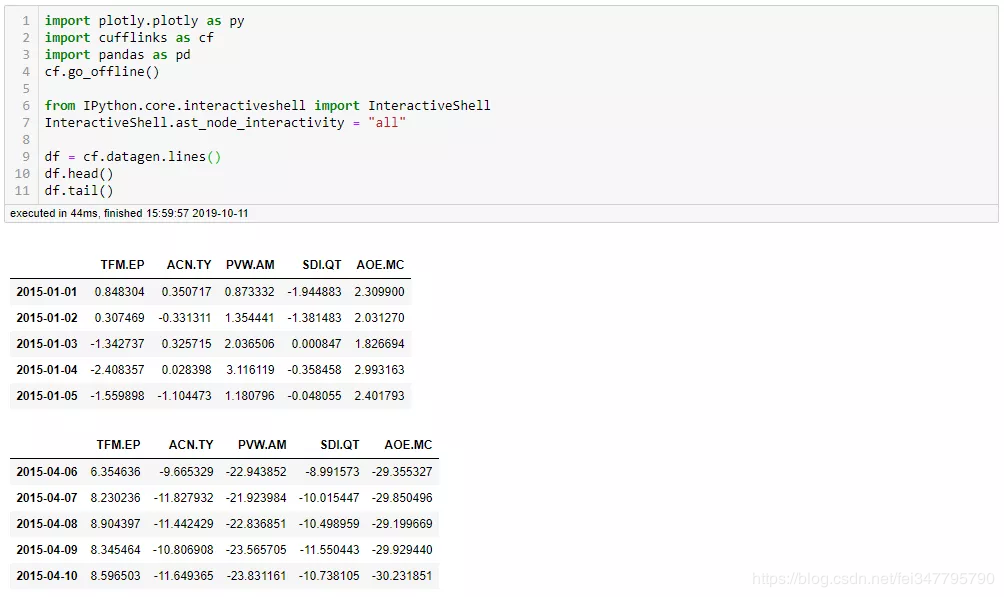The image size is (1004, 597).
Task: Click SDI.QT header in tail table
Action: point(339,445)
